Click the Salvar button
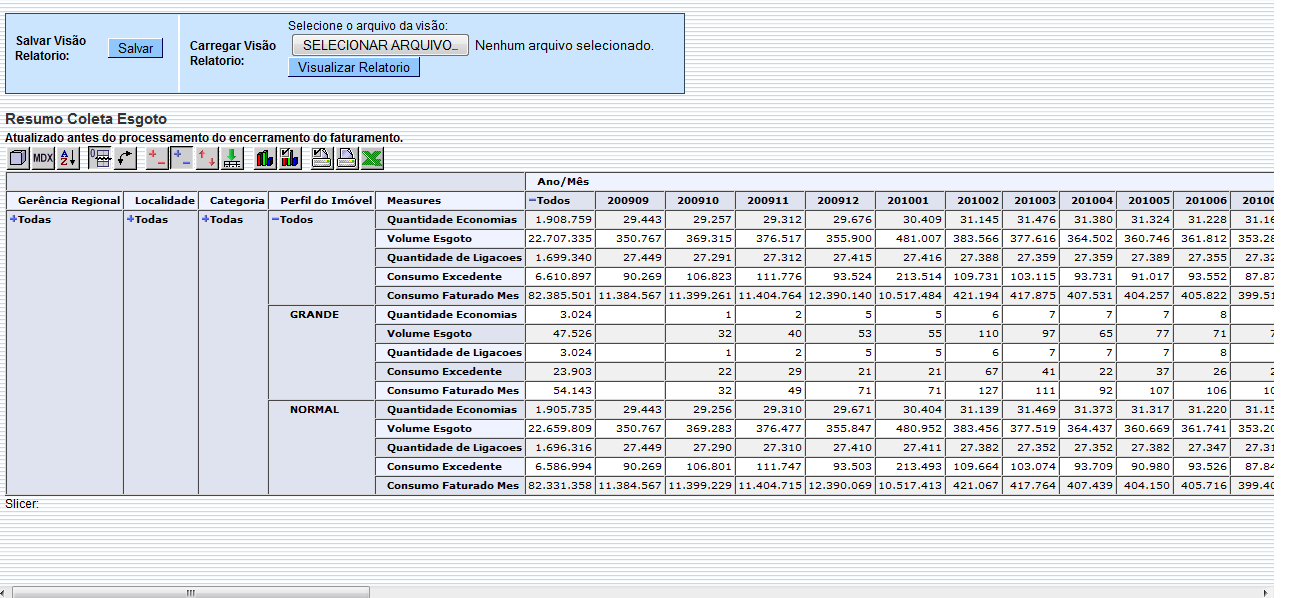 [135, 48]
